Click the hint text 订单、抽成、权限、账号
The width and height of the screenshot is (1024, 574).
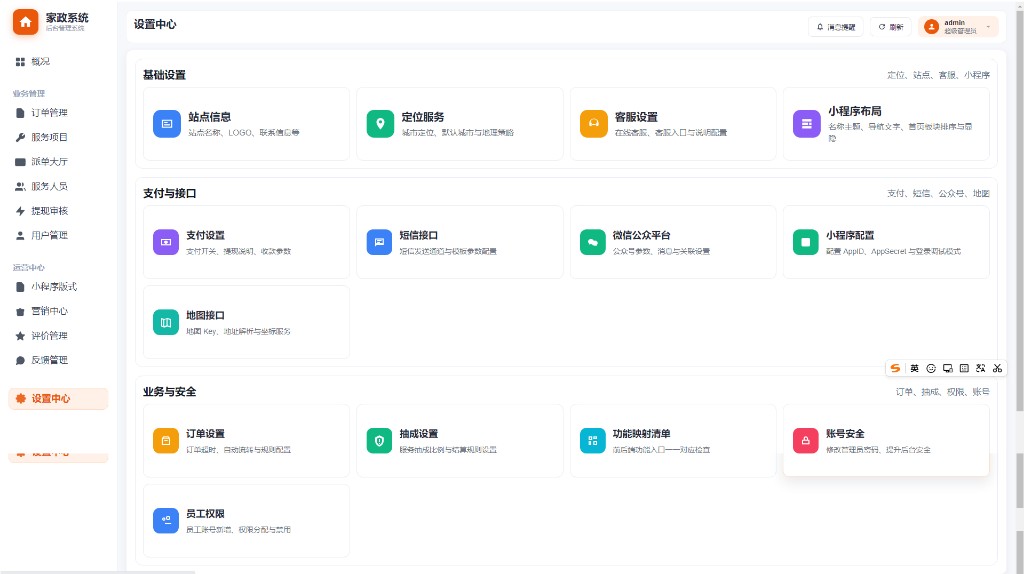(x=942, y=392)
